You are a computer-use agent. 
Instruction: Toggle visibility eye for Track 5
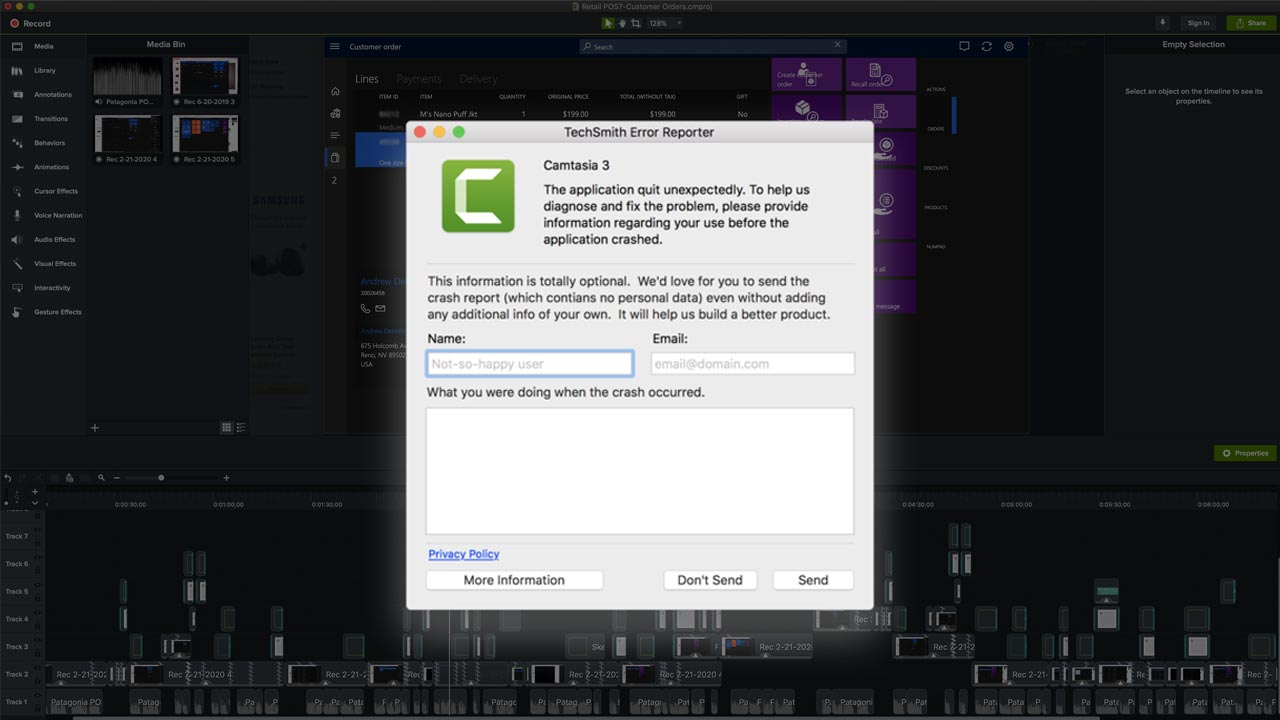(38, 583)
